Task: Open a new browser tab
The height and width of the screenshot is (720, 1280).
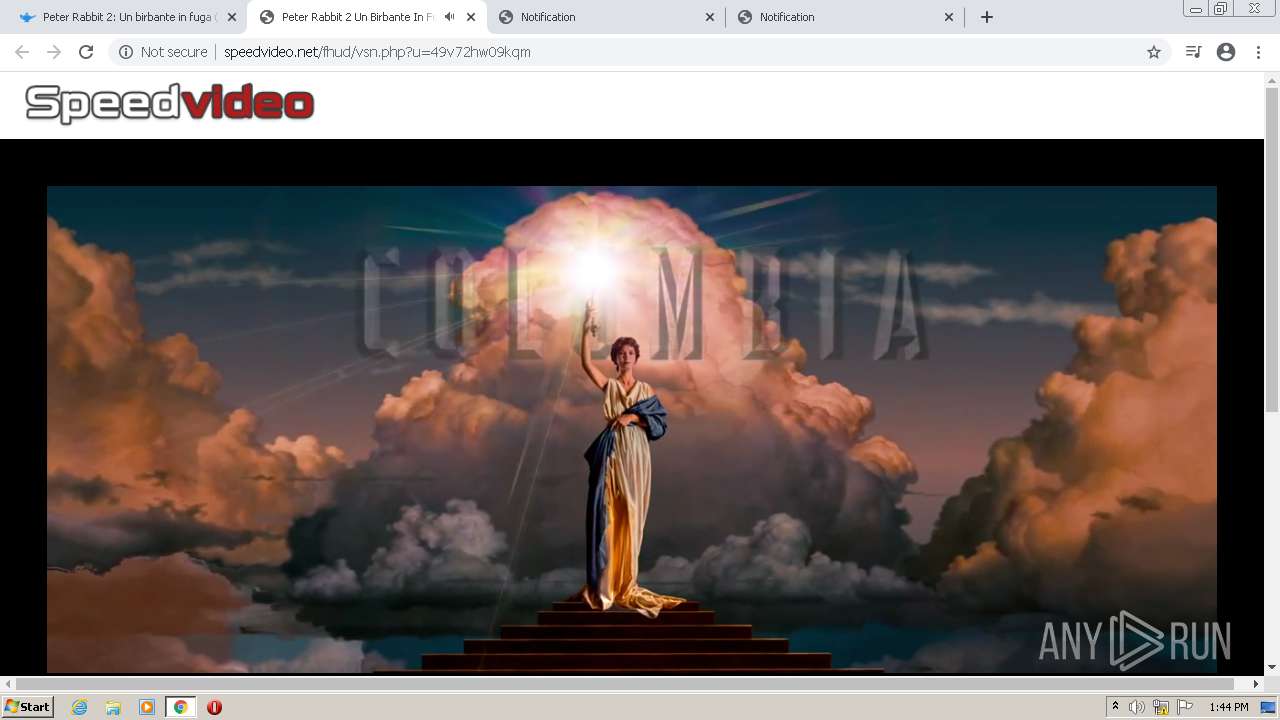Action: tap(987, 17)
